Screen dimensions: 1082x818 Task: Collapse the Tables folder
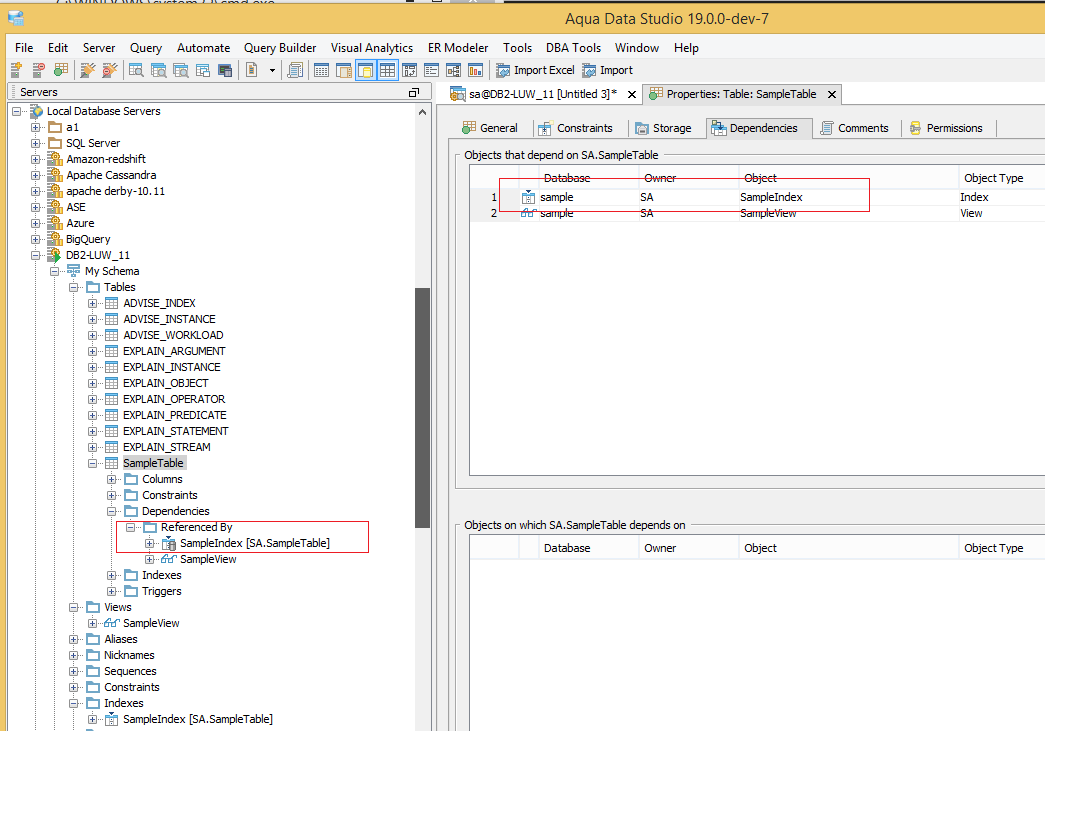[x=73, y=287]
